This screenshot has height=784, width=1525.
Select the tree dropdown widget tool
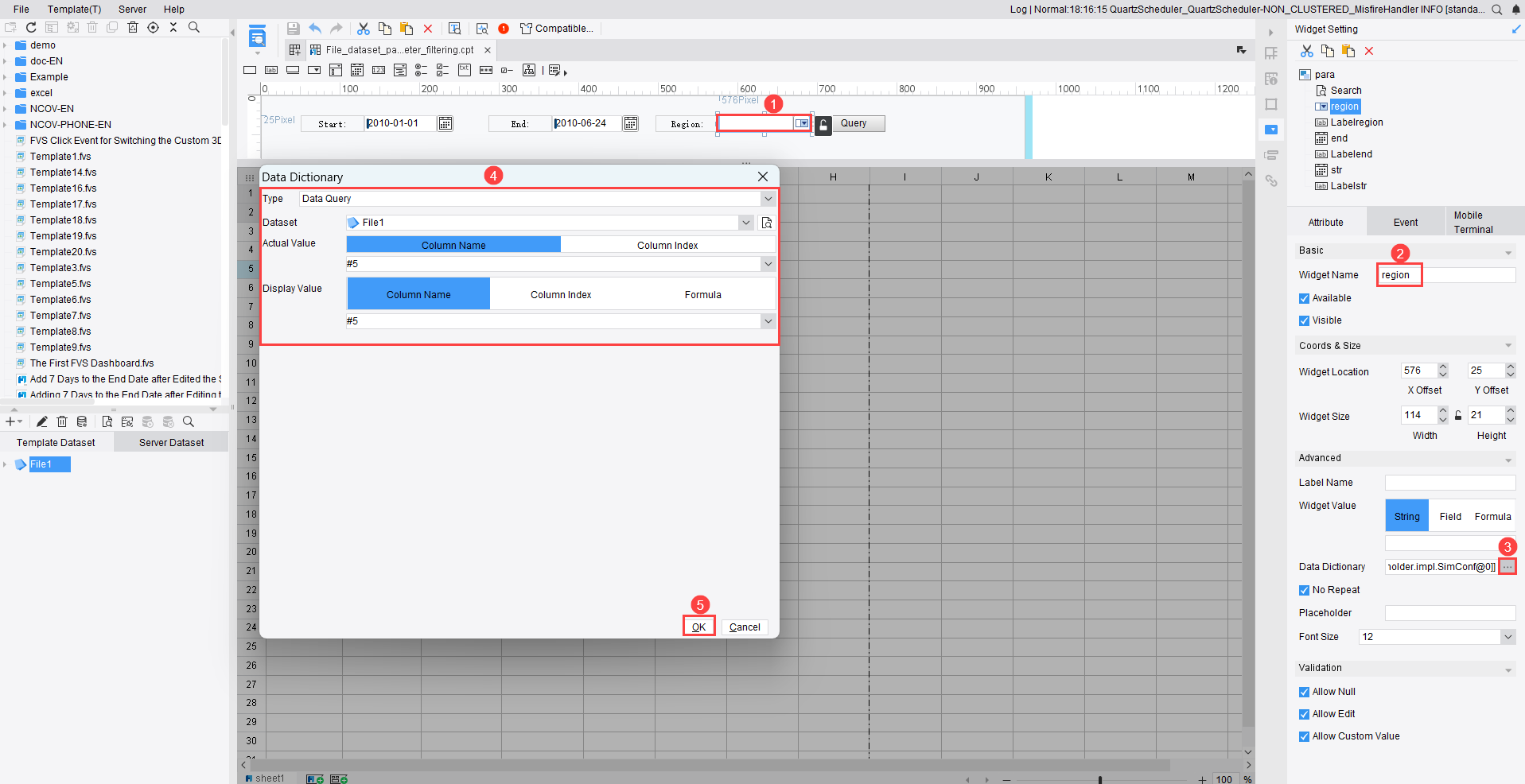coord(529,70)
